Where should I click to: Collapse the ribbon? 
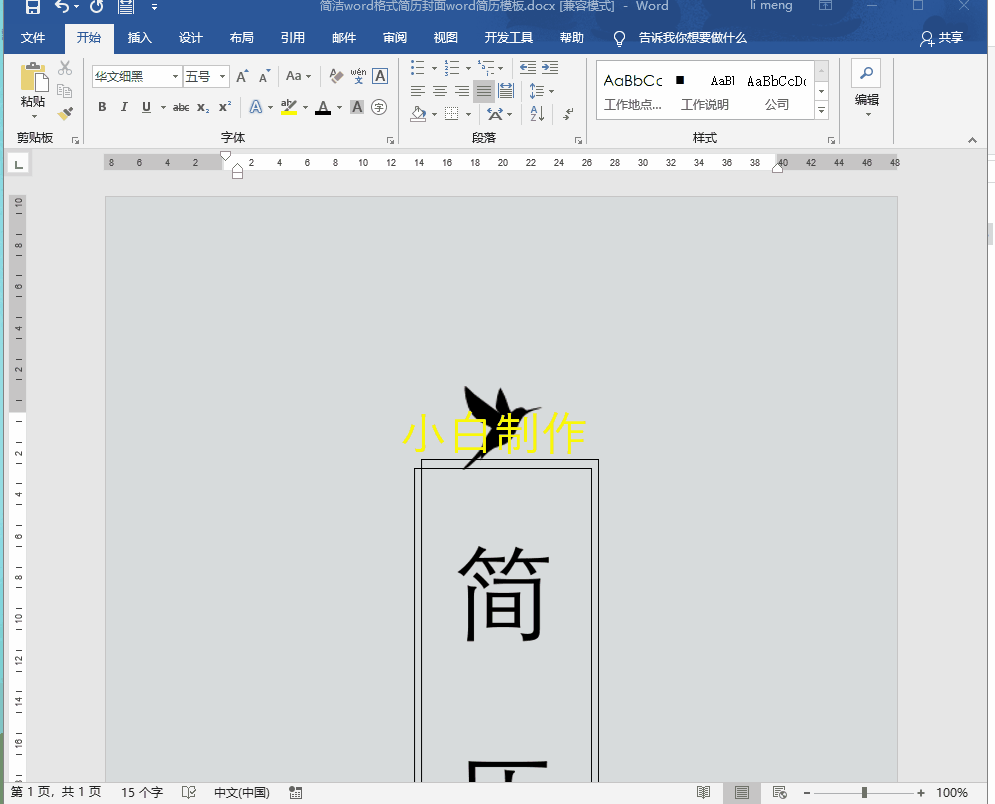972,140
